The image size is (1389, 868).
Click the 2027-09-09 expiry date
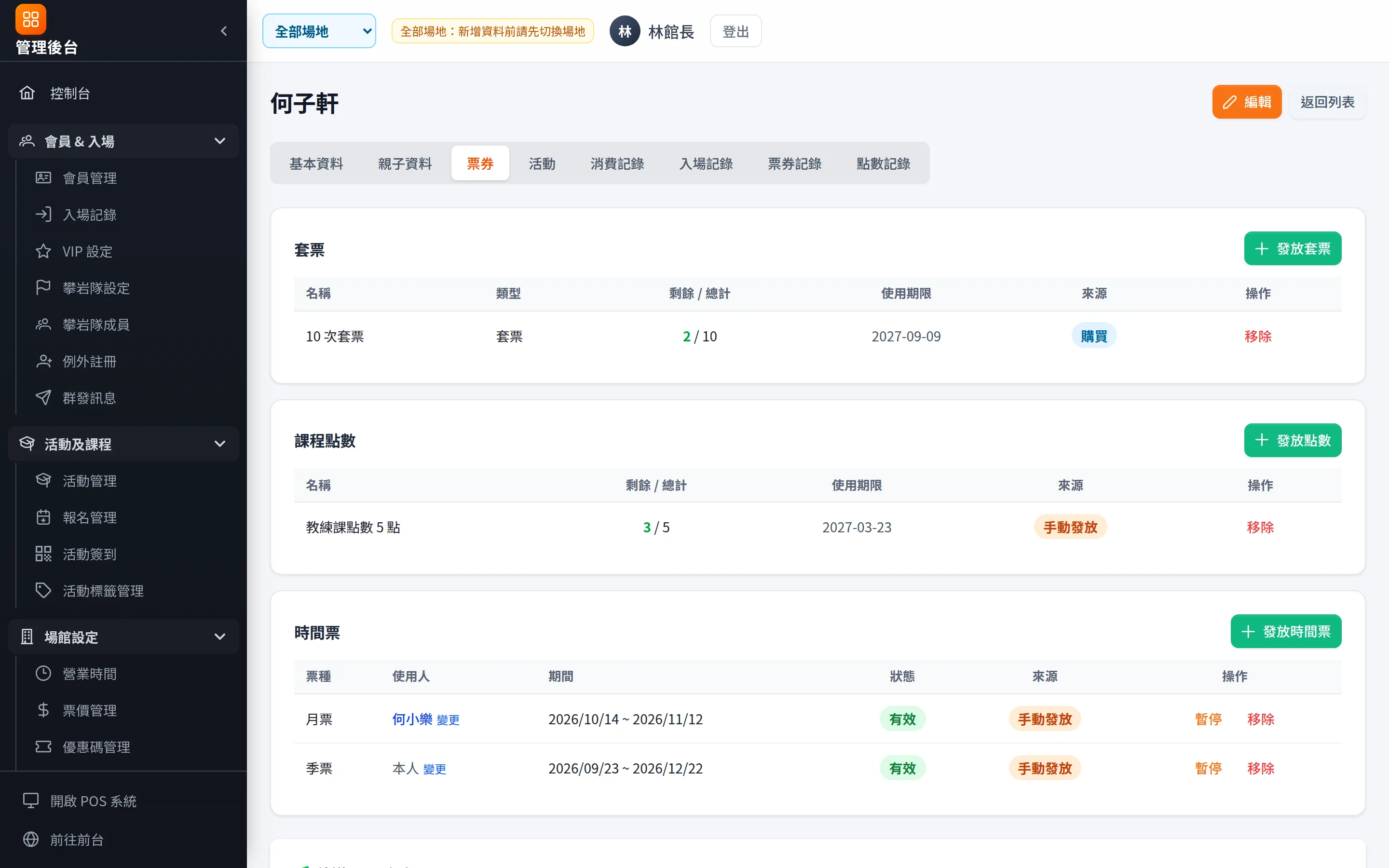(x=906, y=337)
